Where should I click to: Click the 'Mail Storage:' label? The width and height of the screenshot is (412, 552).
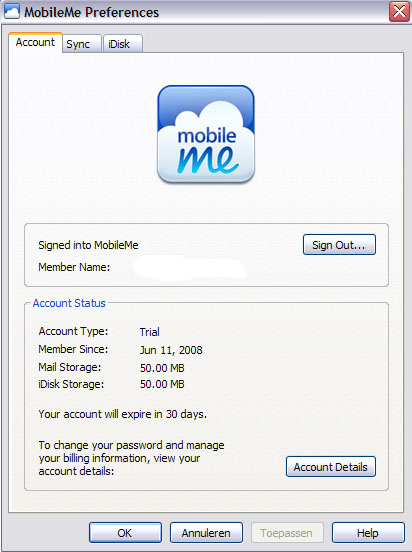(70, 367)
